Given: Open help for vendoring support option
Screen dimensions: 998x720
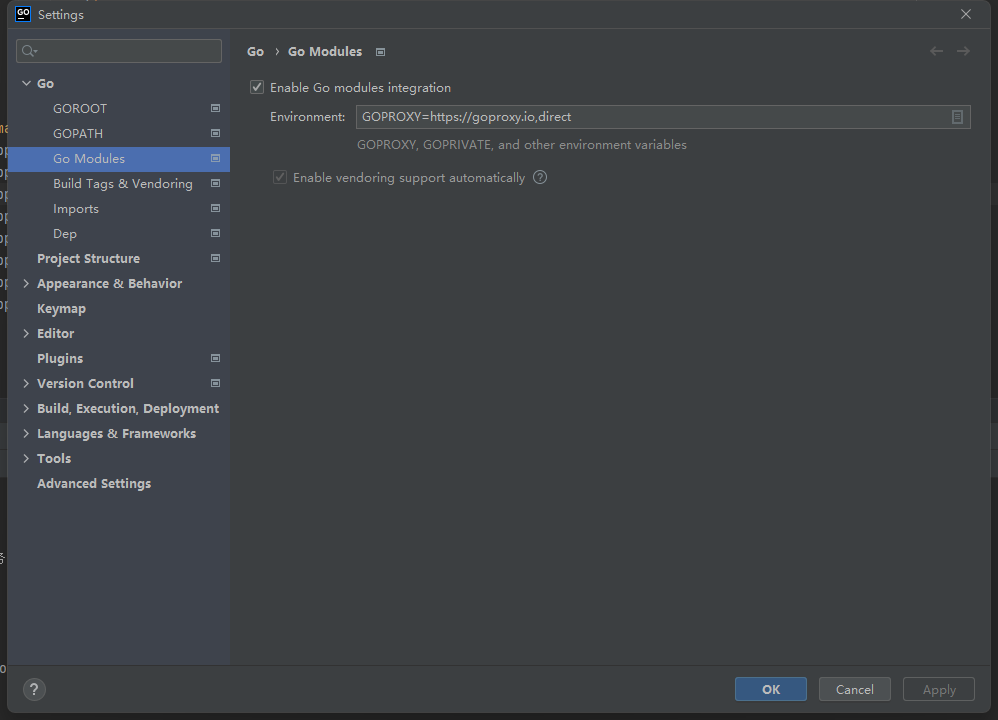Looking at the screenshot, I should click(540, 178).
